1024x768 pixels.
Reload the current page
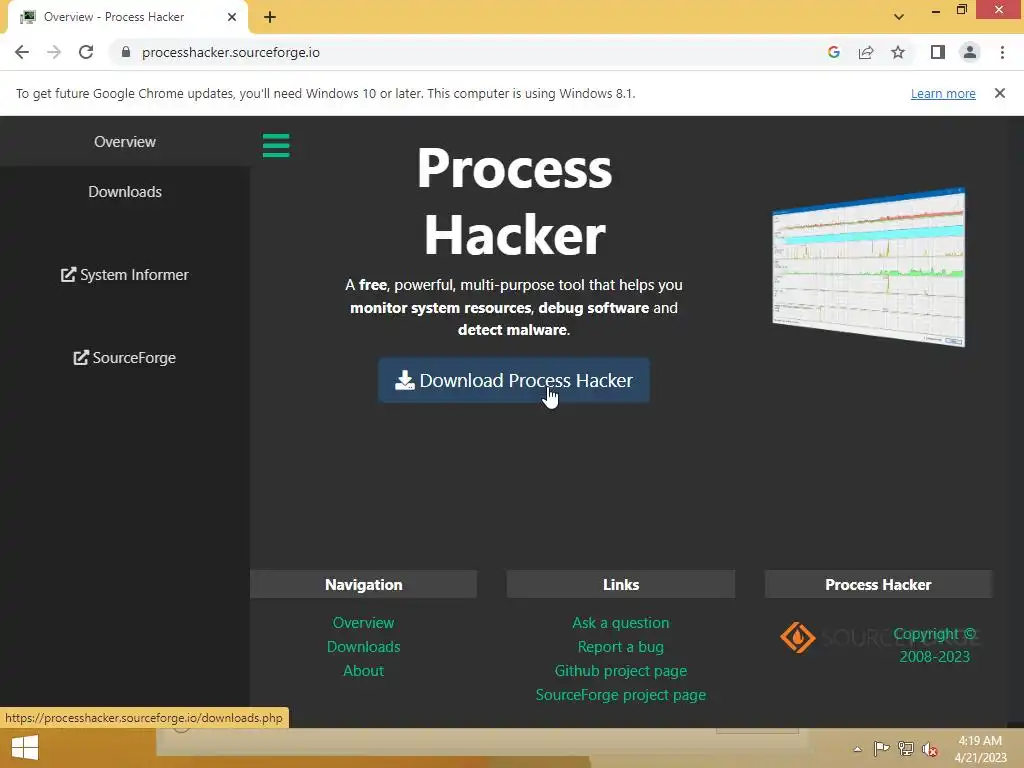[x=86, y=52]
